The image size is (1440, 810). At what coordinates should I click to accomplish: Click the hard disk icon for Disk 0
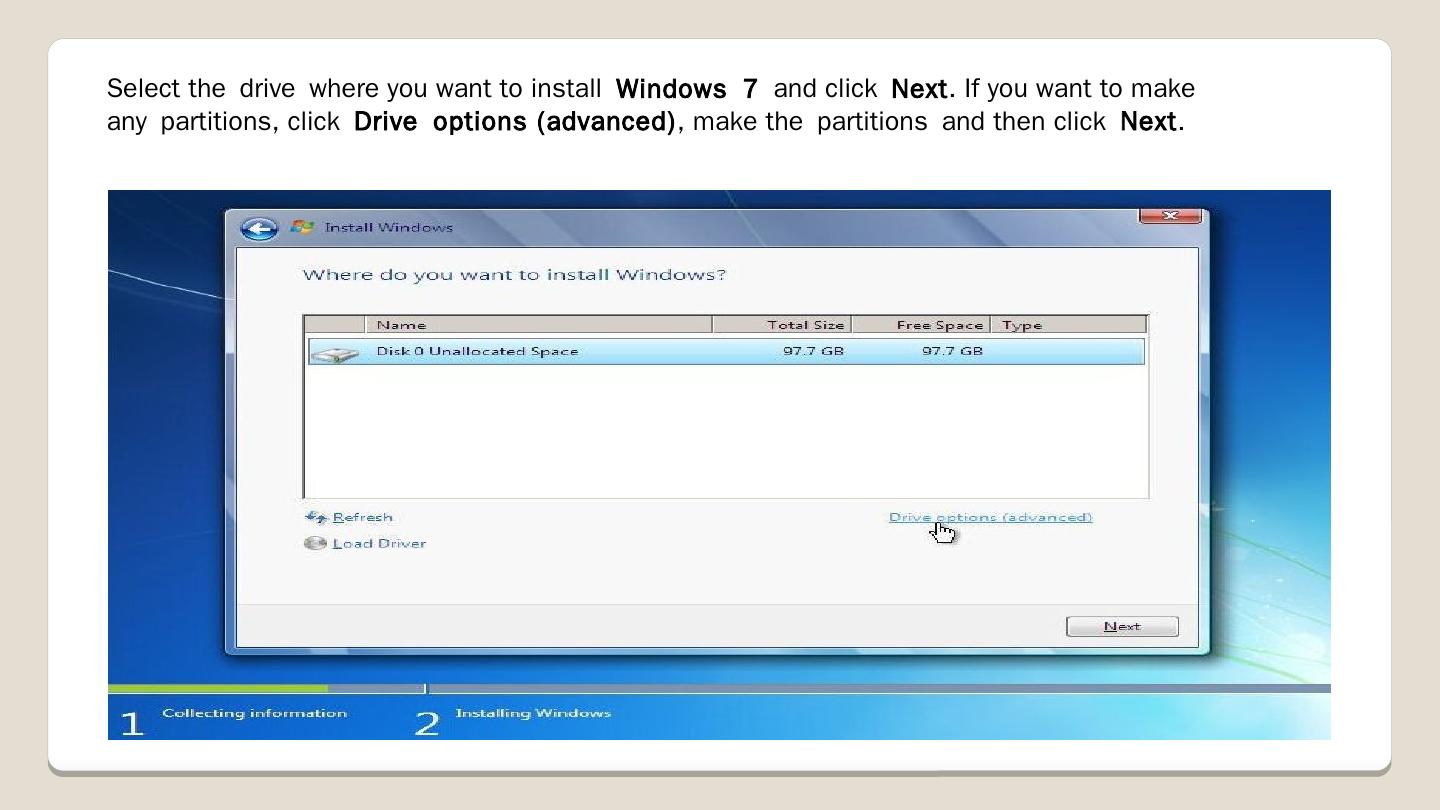335,353
